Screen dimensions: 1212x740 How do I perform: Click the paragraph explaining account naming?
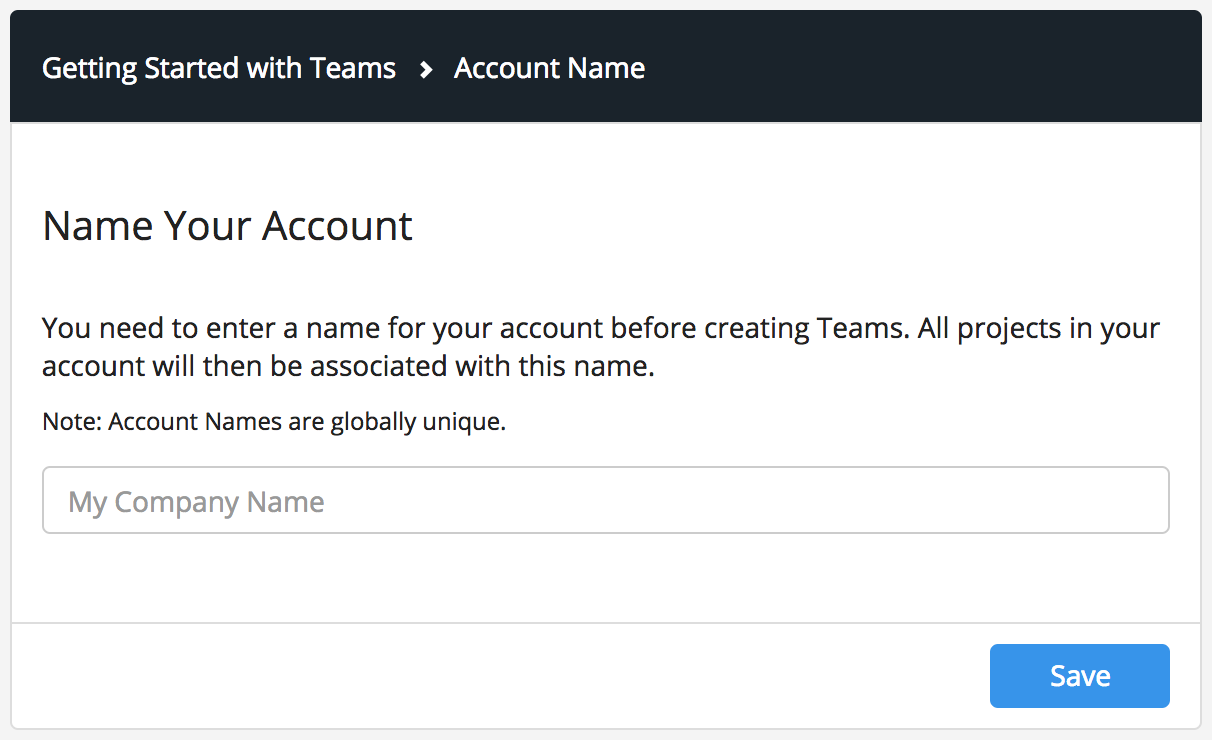600,346
